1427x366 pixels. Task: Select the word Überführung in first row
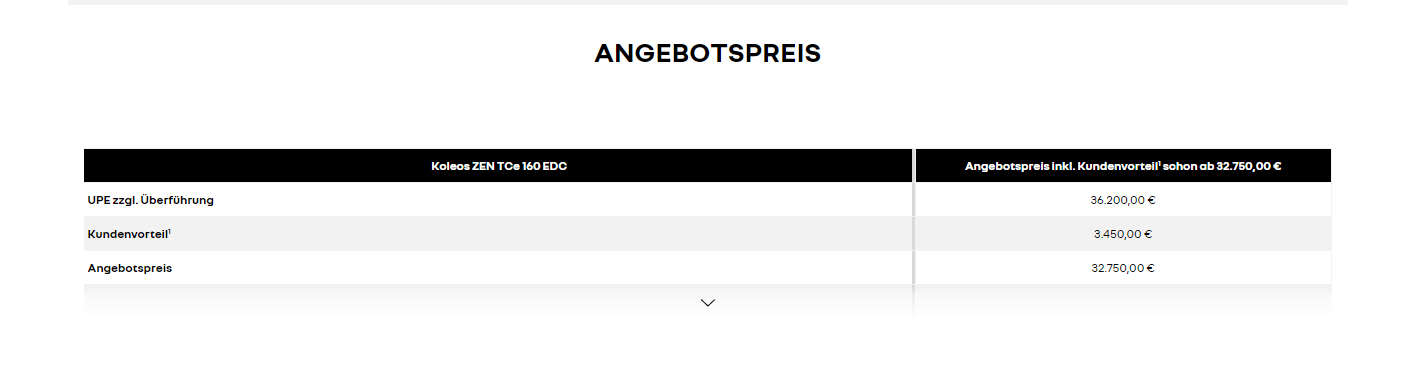(177, 200)
